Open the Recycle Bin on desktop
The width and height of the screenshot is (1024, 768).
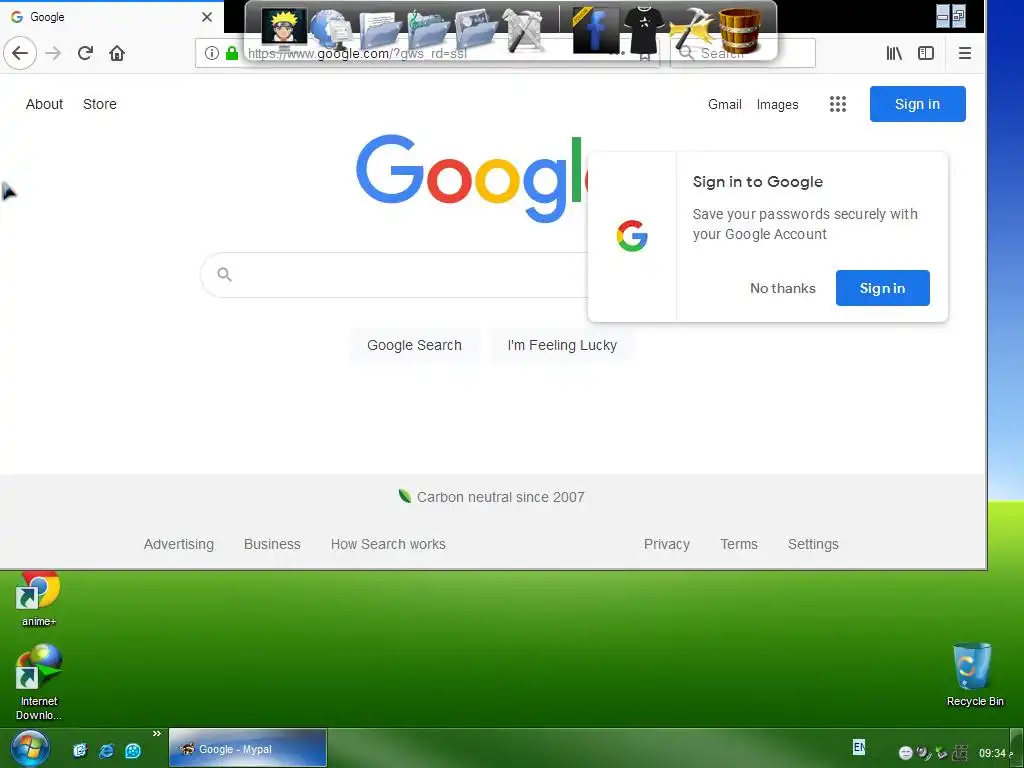tap(974, 675)
